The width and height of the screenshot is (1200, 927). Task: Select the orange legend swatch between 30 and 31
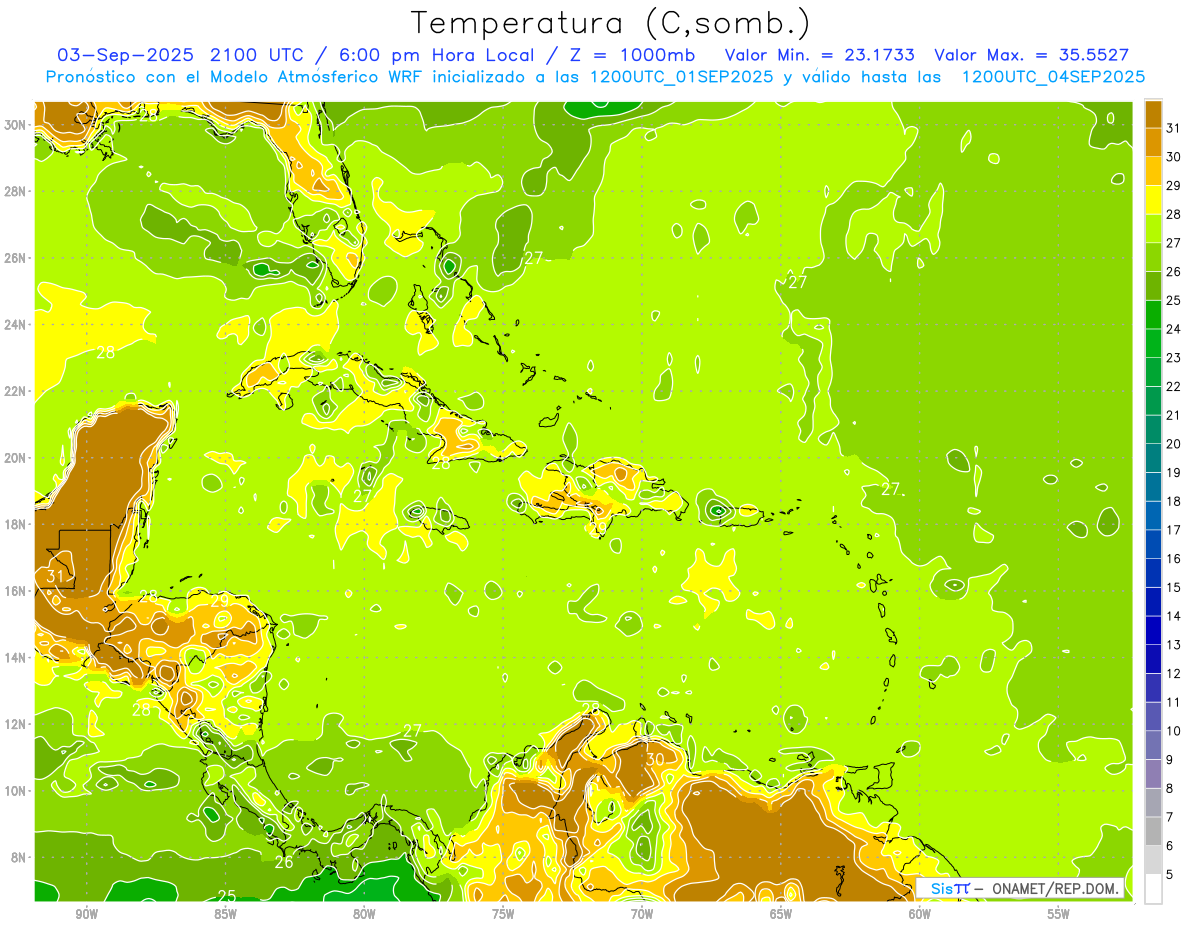1153,141
